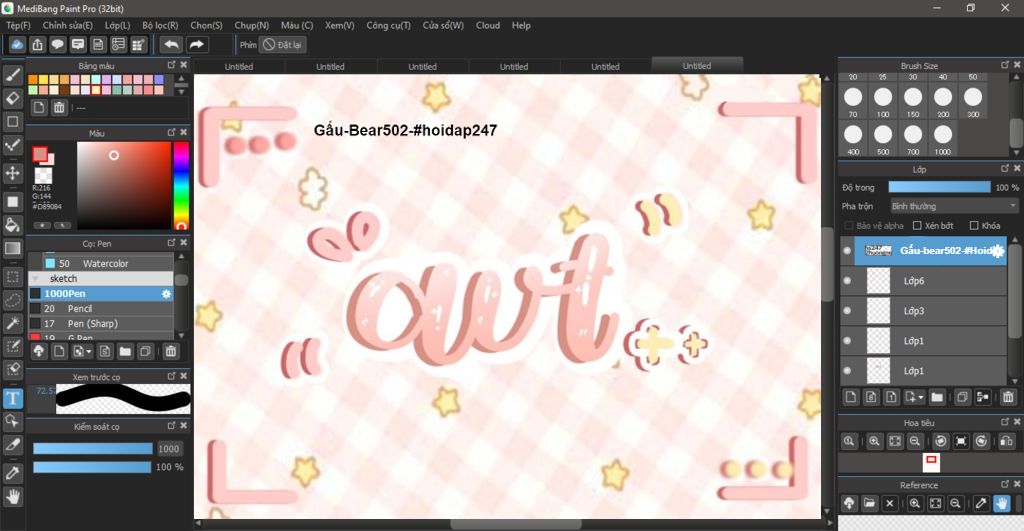Delete the current layer with trash icon
Image resolution: width=1024 pixels, height=531 pixels.
point(1008,396)
